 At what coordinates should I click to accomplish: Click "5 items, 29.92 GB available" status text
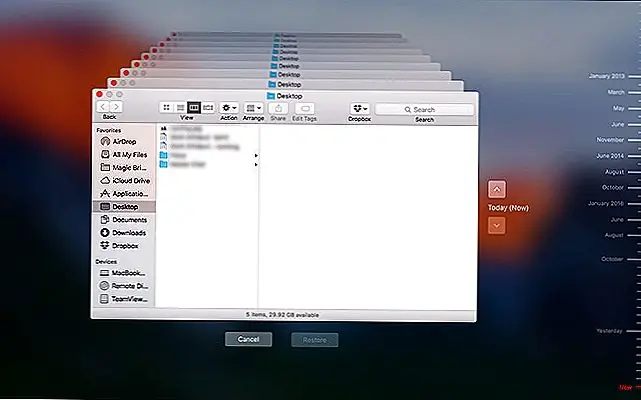click(x=282, y=315)
